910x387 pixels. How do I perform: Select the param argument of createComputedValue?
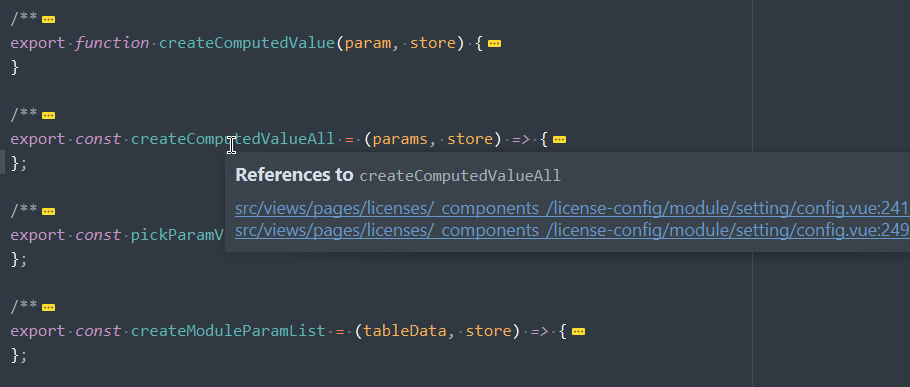pyautogui.click(x=368, y=43)
